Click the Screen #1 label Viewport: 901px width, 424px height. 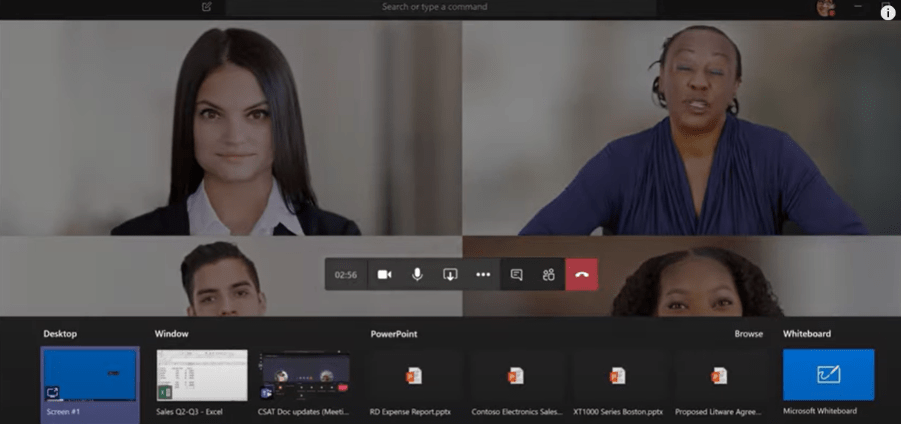point(62,411)
